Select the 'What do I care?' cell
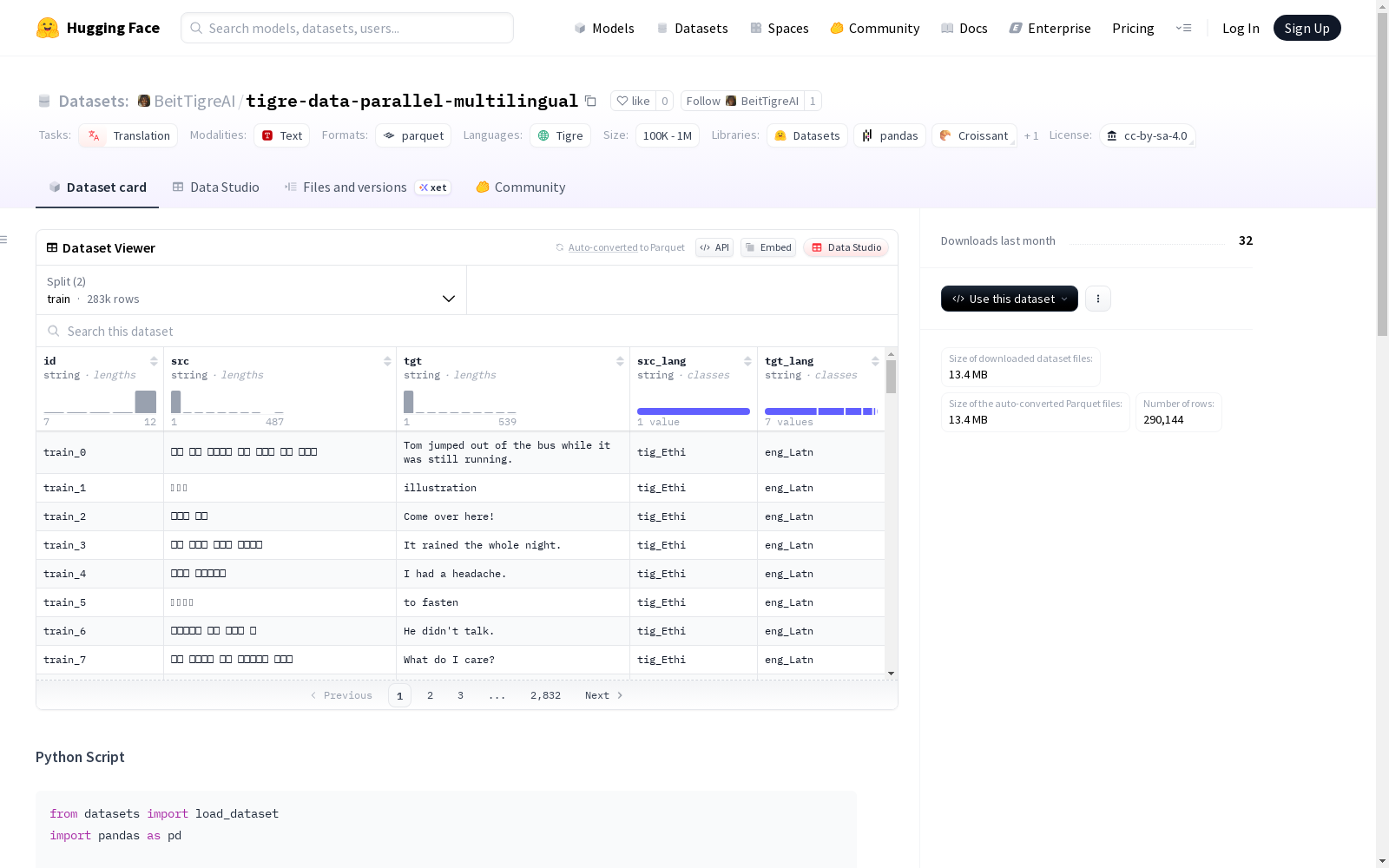Screen dimensions: 1389x868 (x=513, y=660)
